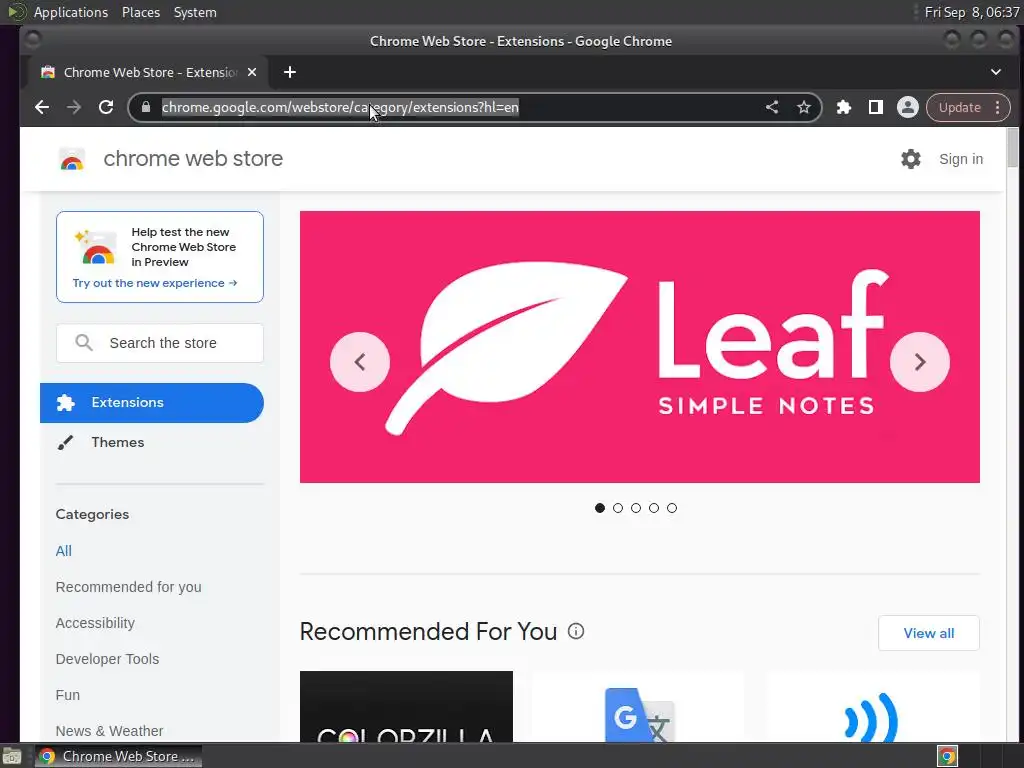Choose the All category
This screenshot has height=768, width=1024.
(x=63, y=551)
